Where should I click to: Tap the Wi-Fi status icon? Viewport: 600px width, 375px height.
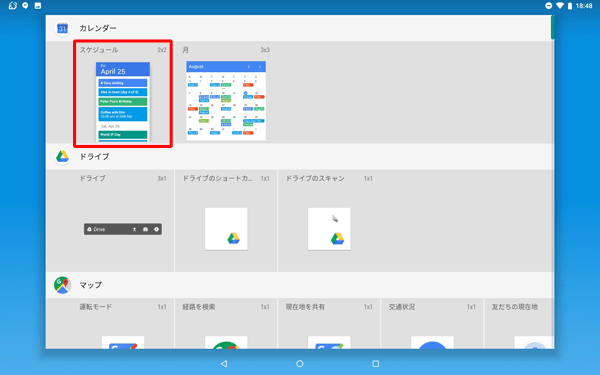coord(560,6)
